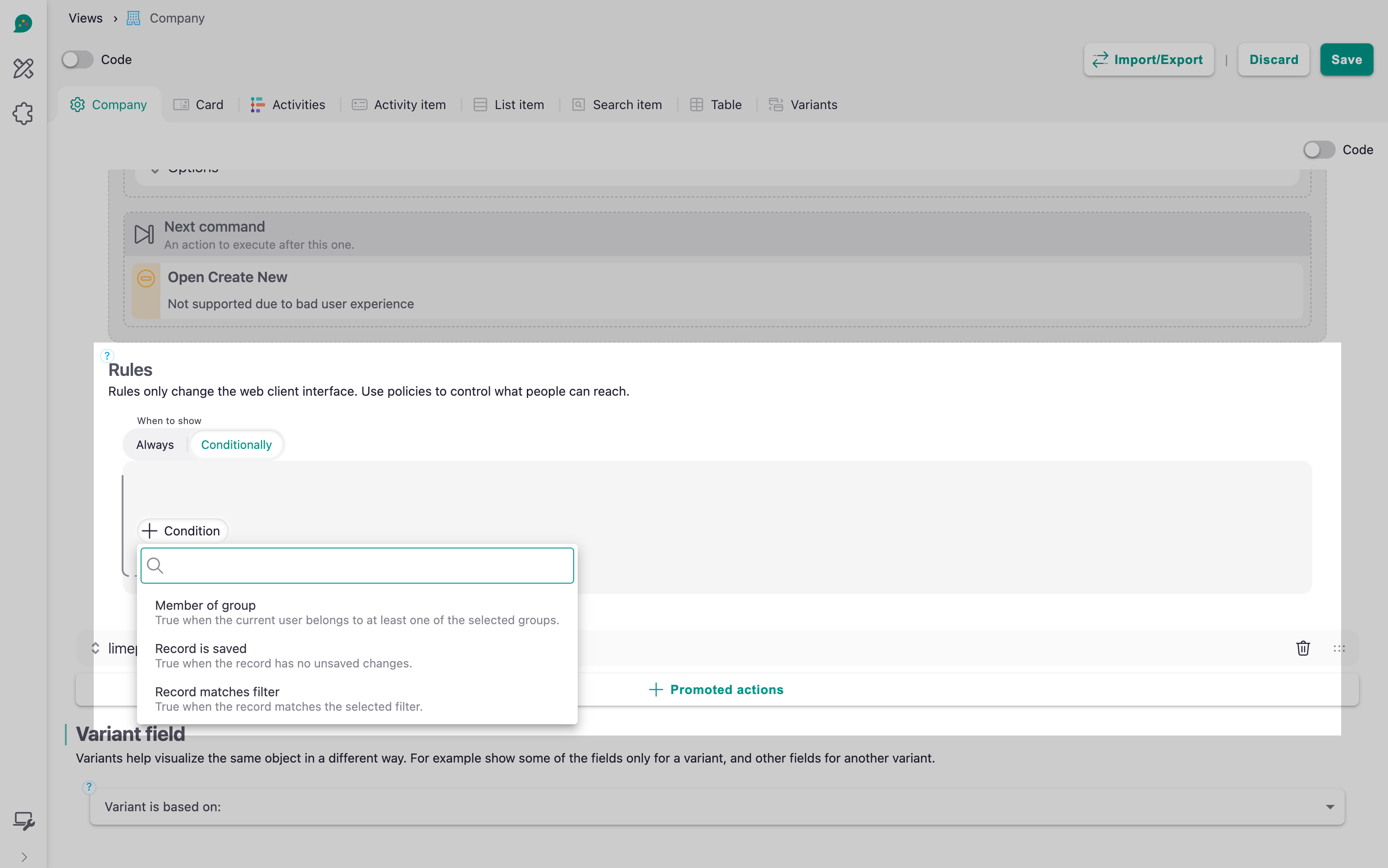The width and height of the screenshot is (1388, 868).
Task: Click the Company building icon in breadcrumb
Action: coord(133,18)
